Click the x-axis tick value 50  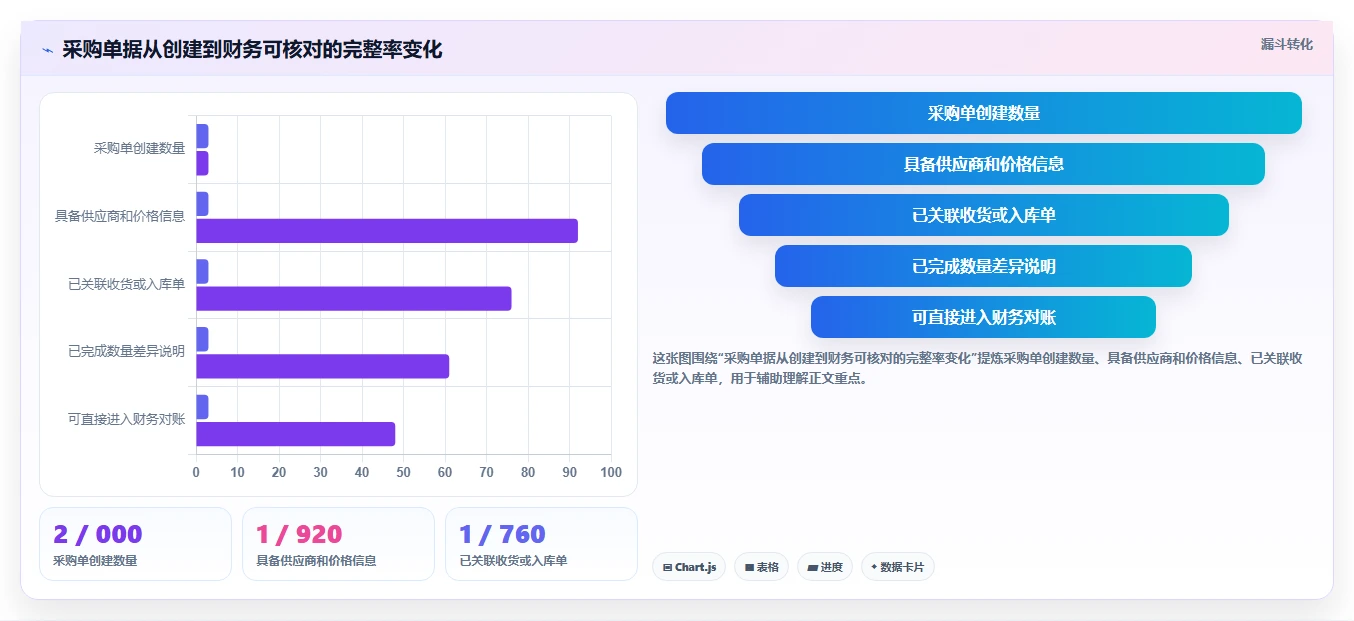(x=403, y=472)
